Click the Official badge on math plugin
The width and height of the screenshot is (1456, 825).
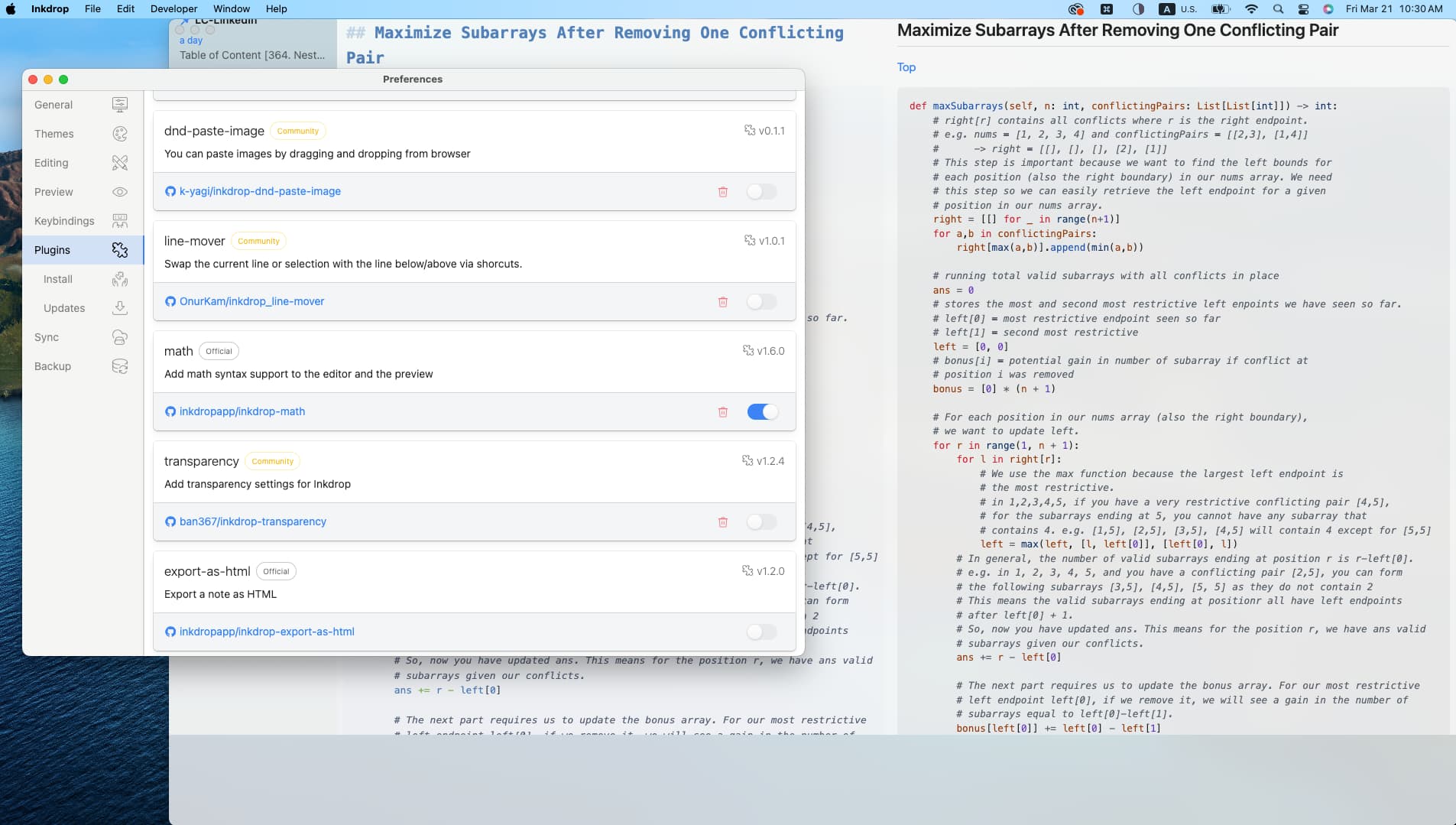219,351
